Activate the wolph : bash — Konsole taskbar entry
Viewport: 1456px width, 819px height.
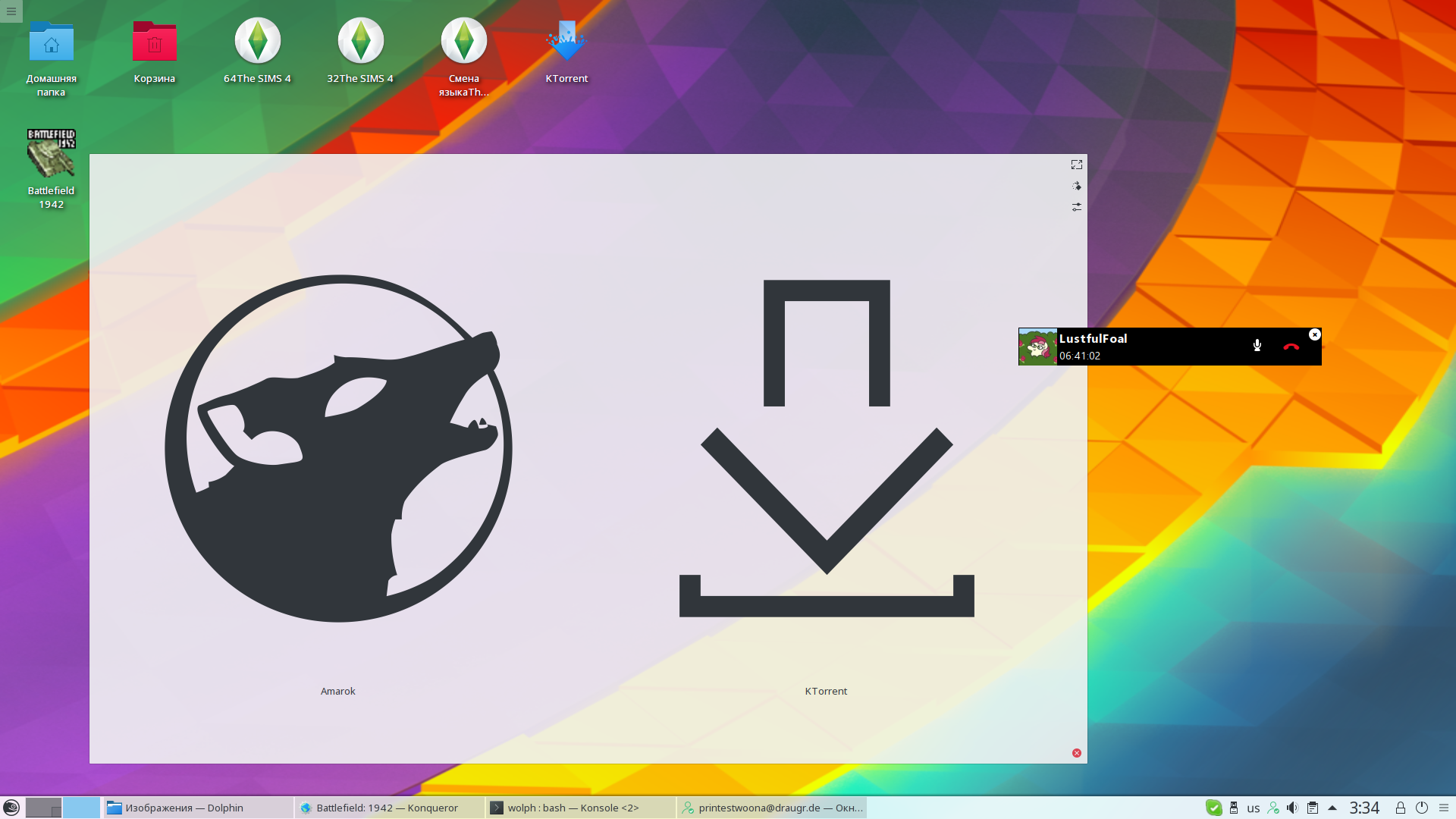(581, 808)
